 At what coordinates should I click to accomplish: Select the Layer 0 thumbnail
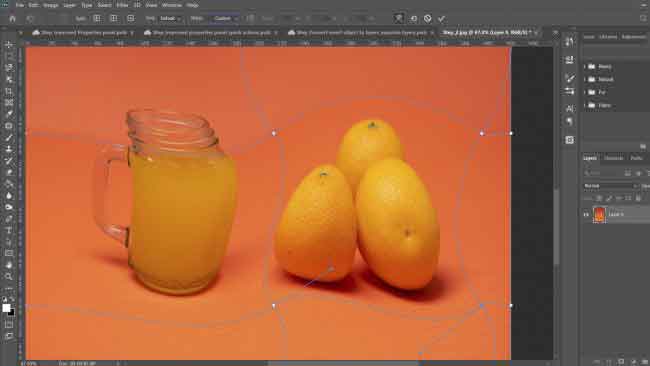coord(599,215)
